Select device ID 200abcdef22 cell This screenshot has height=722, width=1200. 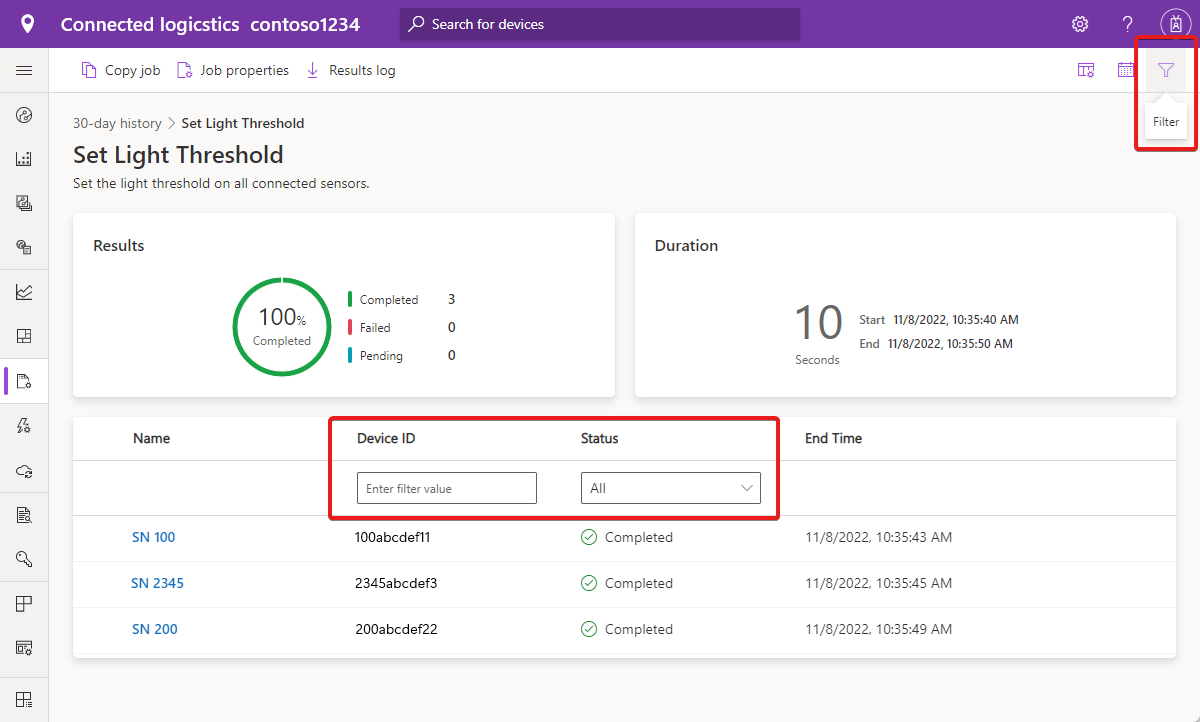[x=396, y=629]
